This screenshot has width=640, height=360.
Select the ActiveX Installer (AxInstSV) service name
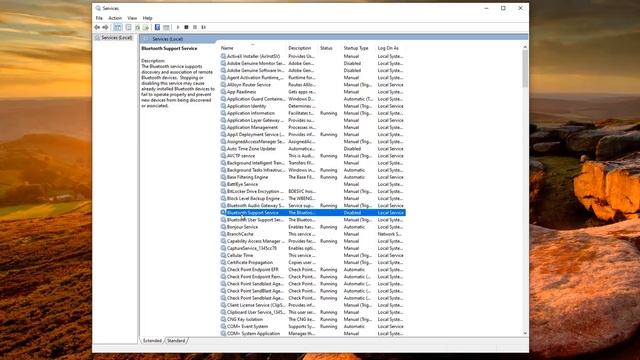tap(253, 56)
